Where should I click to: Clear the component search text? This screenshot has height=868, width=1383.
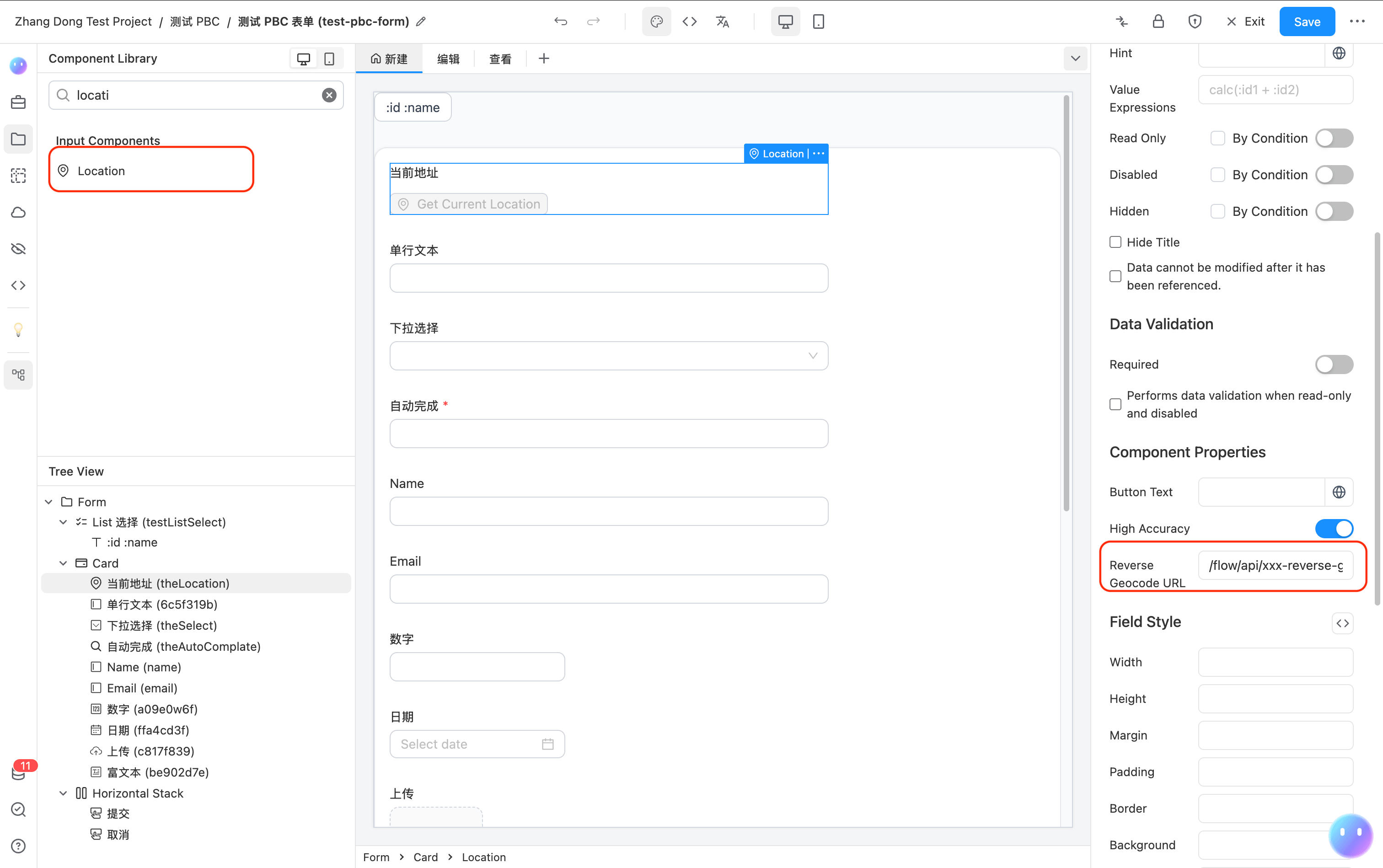[x=329, y=95]
